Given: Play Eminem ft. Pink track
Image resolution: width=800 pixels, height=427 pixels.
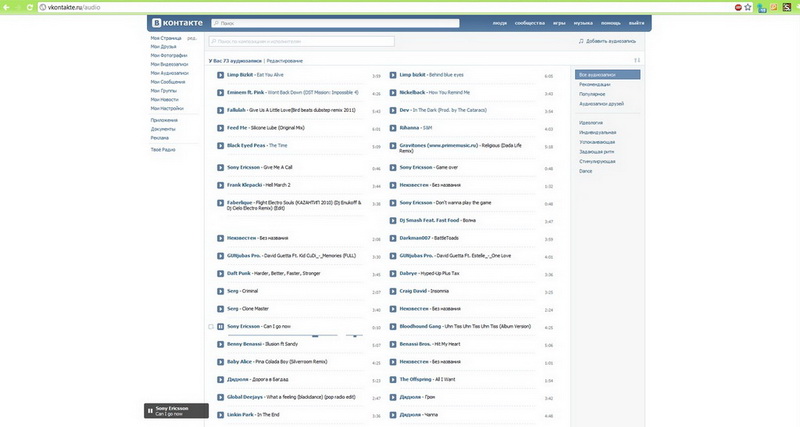Looking at the screenshot, I should point(220,93).
